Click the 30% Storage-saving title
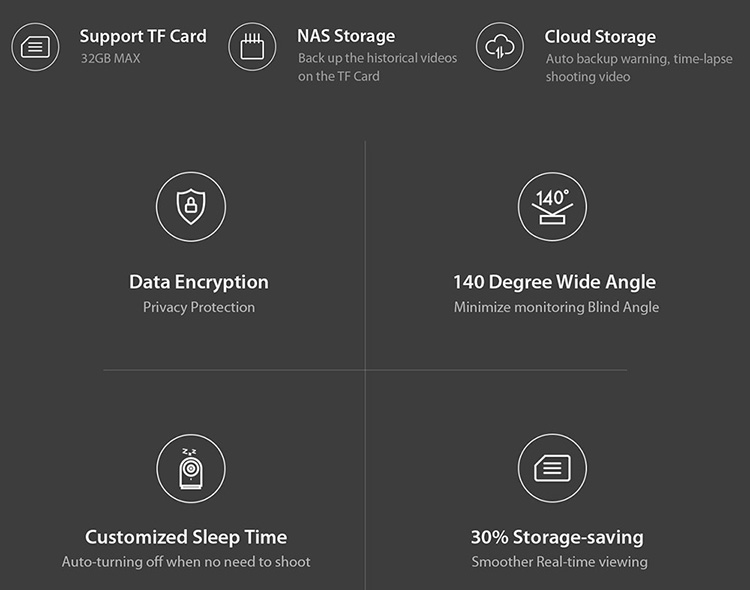750x590 pixels. [557, 537]
